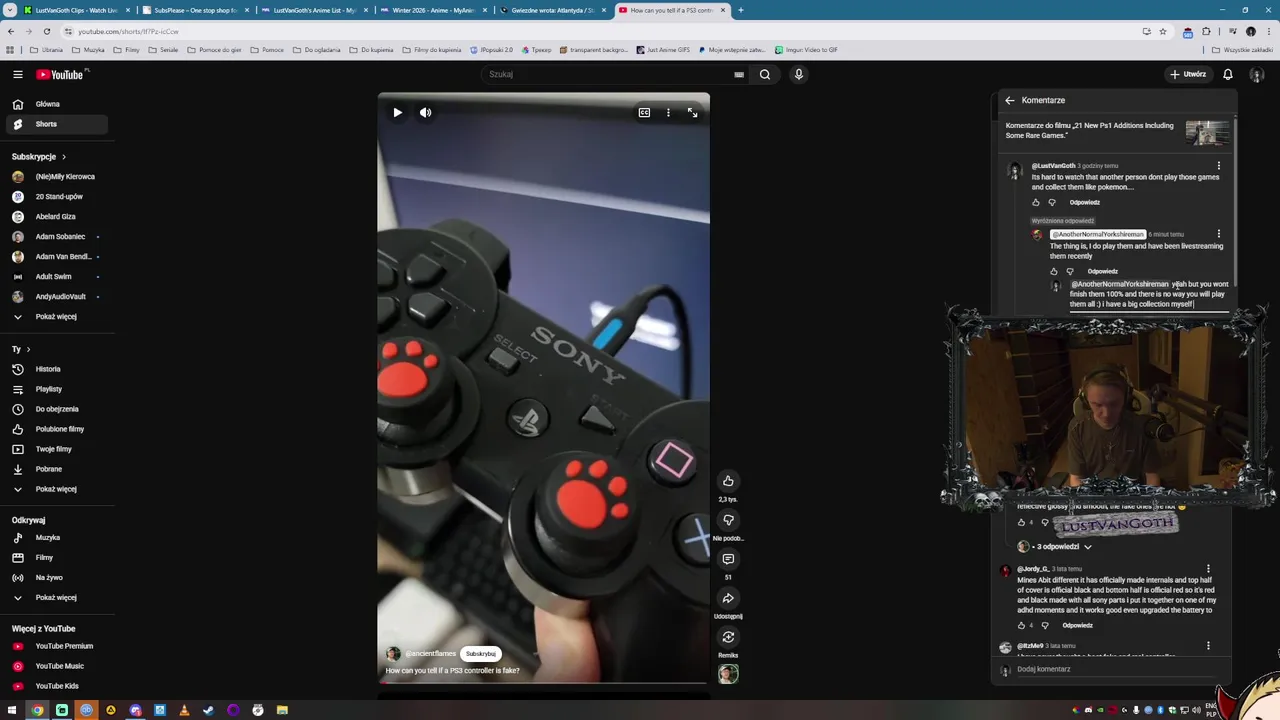Reload the page in Chrome

click(x=46, y=31)
